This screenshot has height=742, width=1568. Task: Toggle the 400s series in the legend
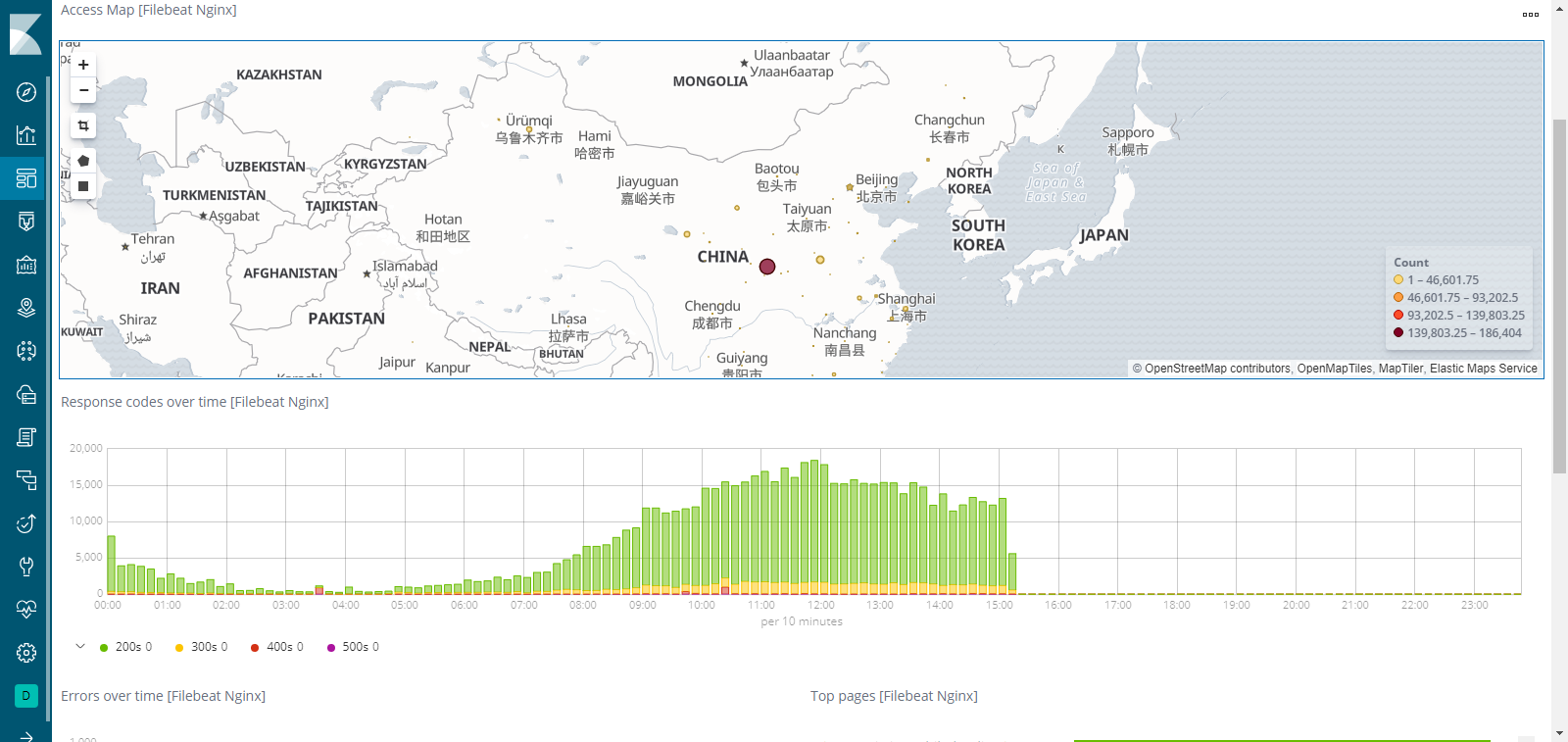(x=277, y=647)
